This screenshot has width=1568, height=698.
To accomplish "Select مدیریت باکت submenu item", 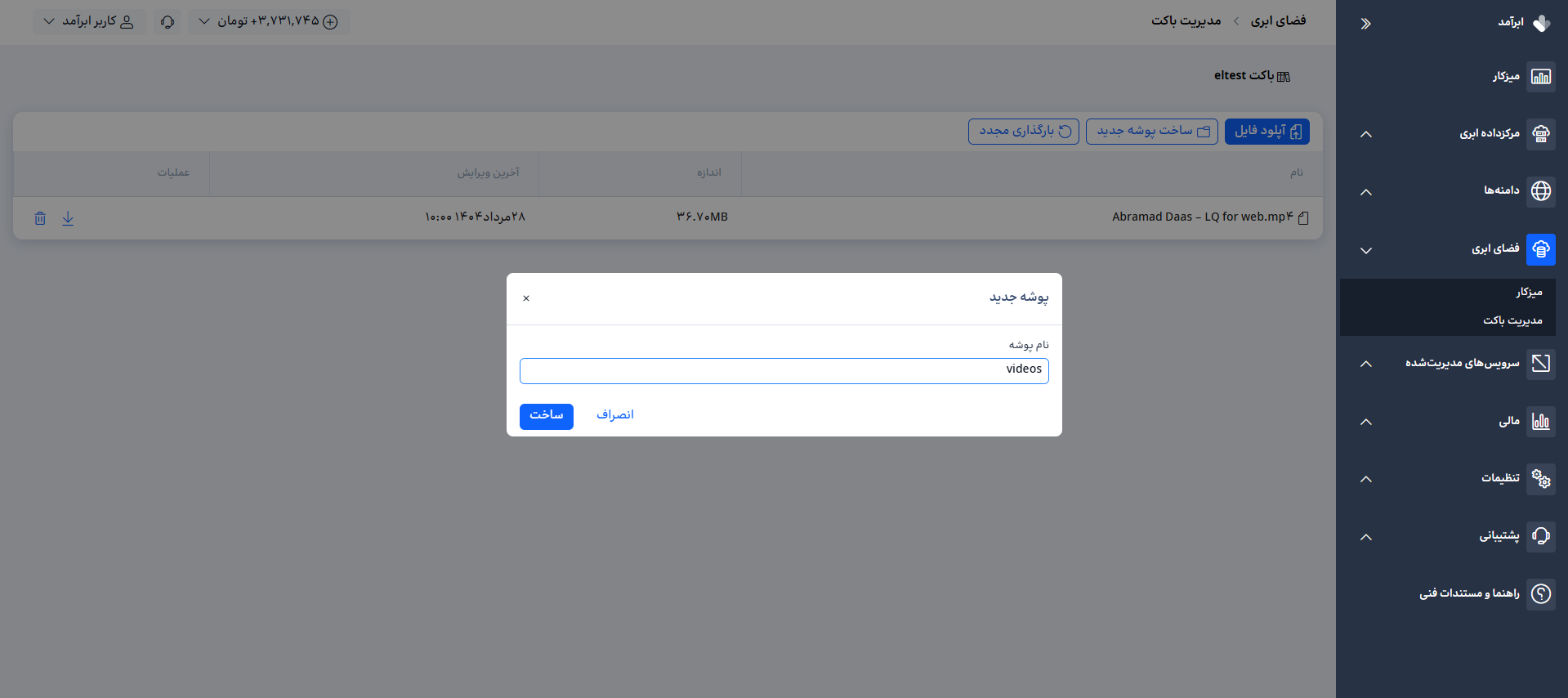I will coord(1512,320).
